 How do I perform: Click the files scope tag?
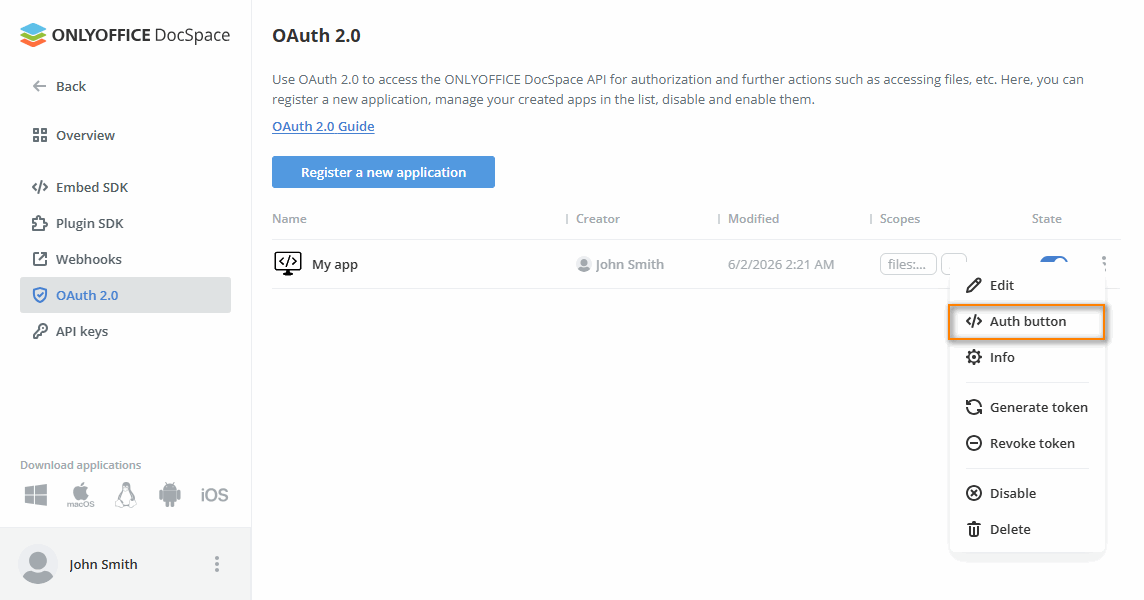[x=908, y=264]
